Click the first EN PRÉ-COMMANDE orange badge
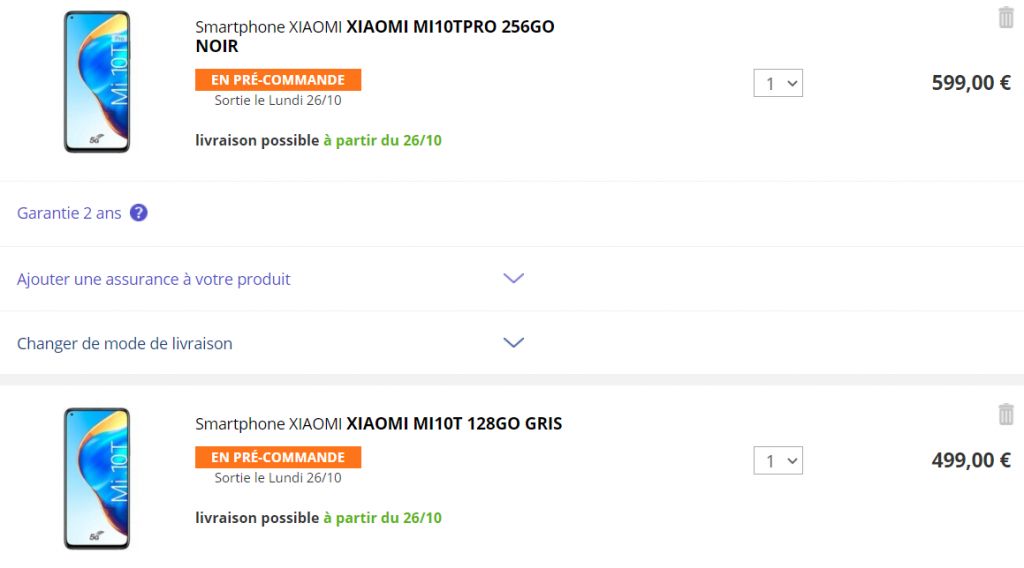1024x568 pixels. [278, 80]
